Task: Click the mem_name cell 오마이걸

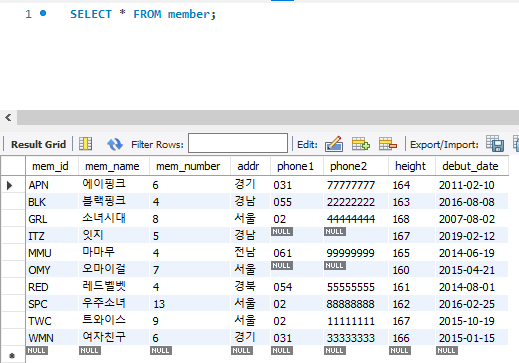Action: click(x=114, y=270)
